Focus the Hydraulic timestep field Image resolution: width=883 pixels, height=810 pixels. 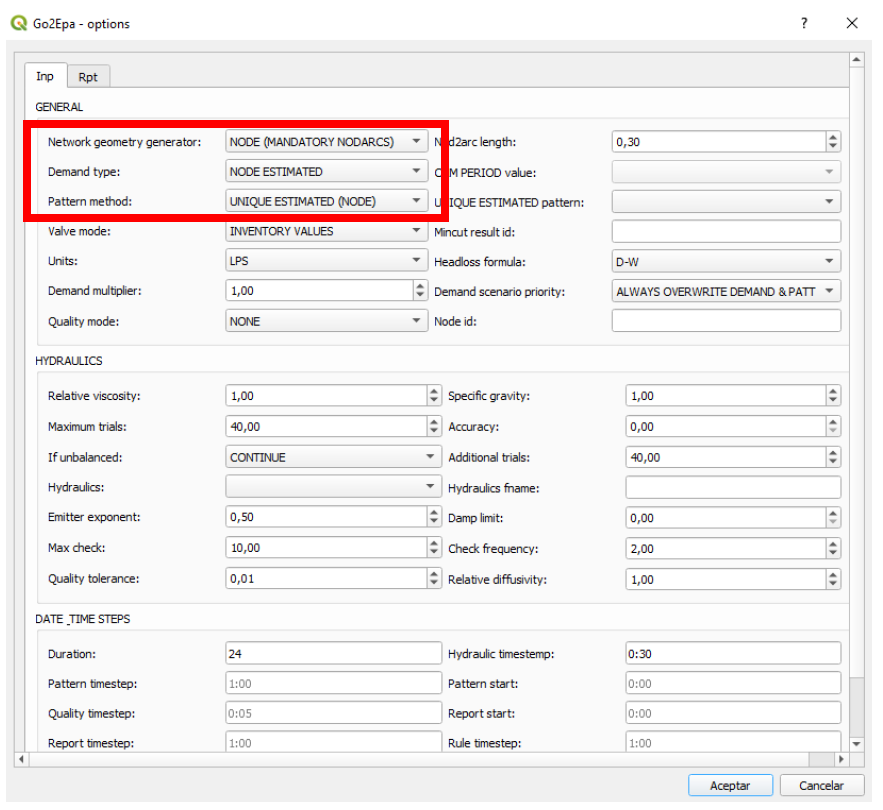tap(733, 654)
